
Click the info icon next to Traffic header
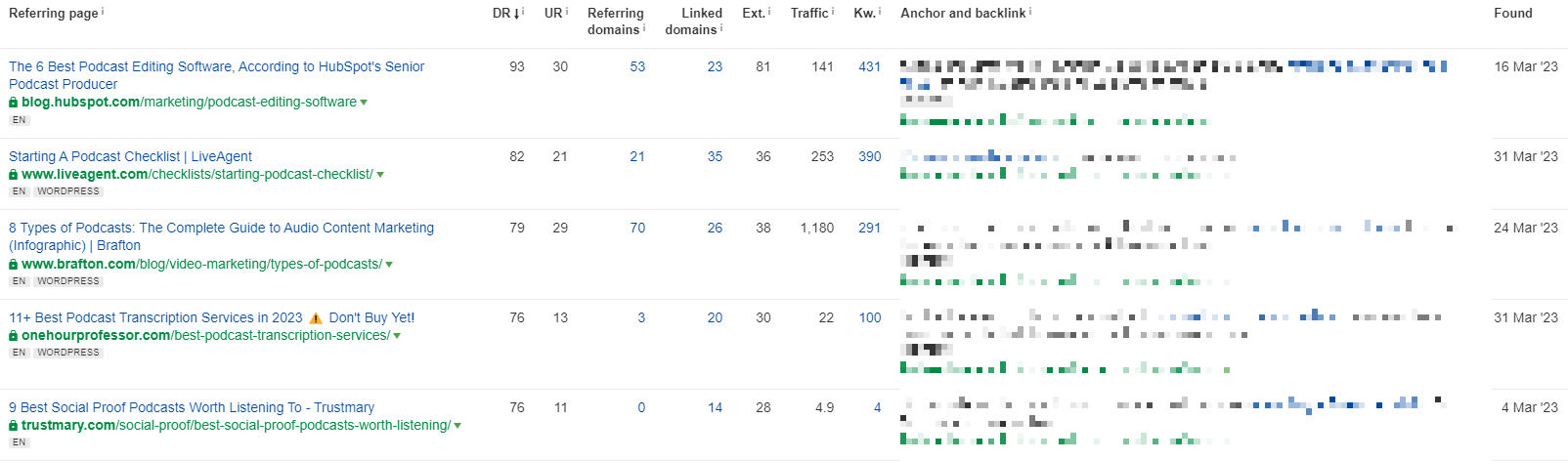(x=833, y=11)
